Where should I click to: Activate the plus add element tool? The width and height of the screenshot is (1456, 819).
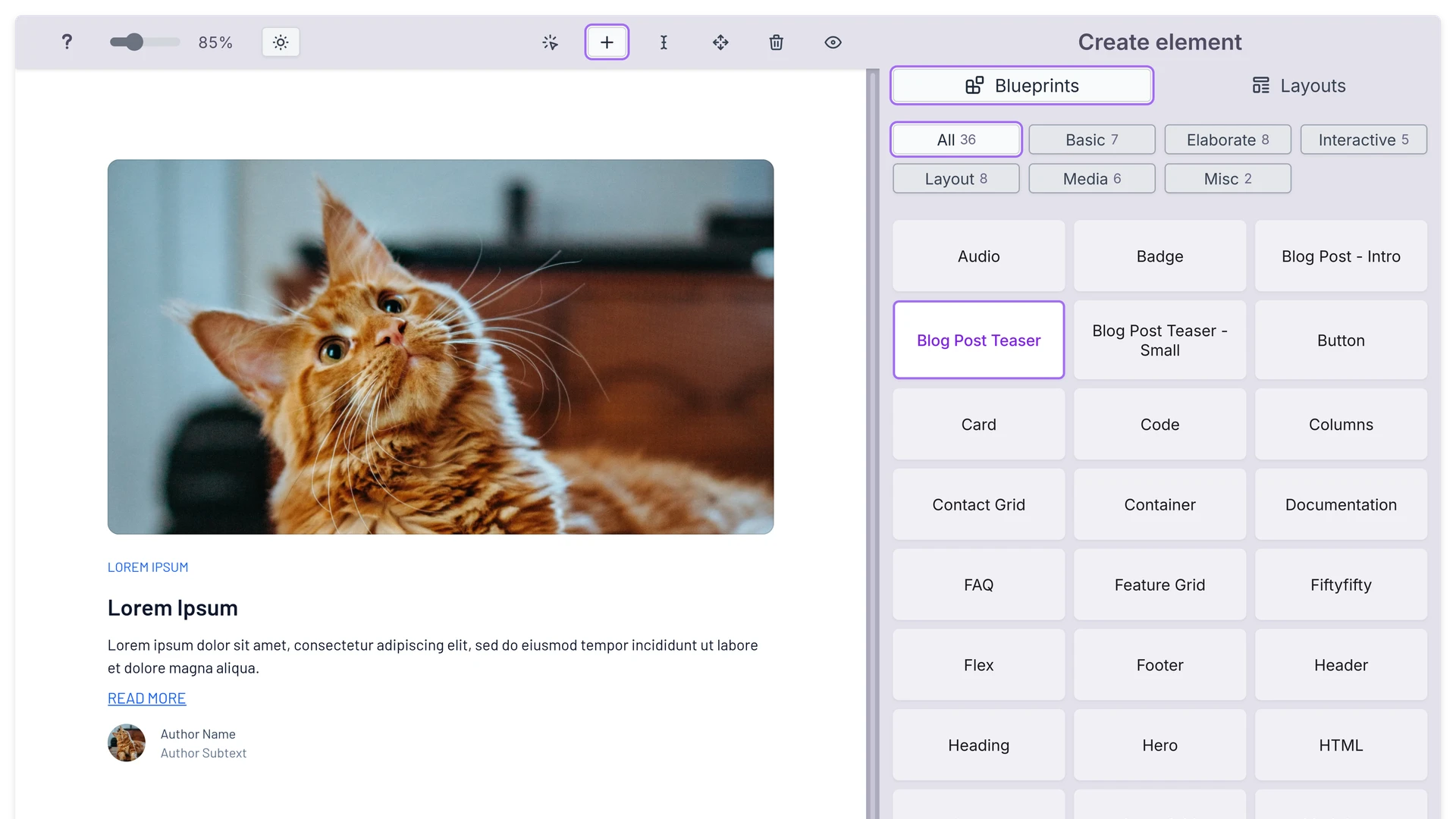click(607, 42)
